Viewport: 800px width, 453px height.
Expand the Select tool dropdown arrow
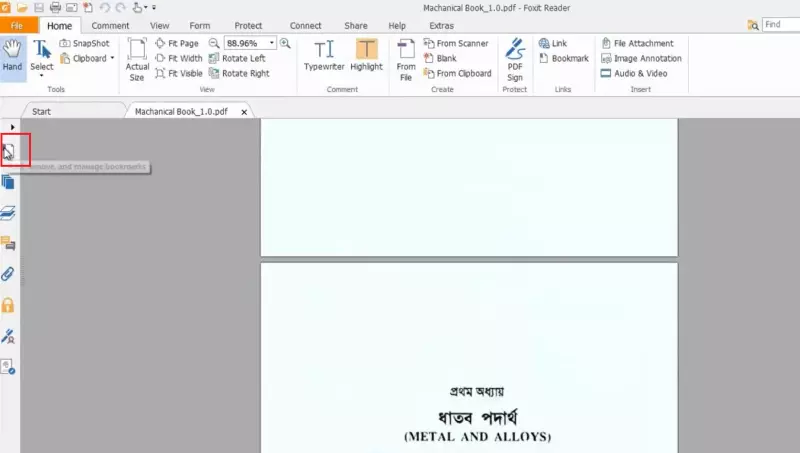tap(42, 76)
